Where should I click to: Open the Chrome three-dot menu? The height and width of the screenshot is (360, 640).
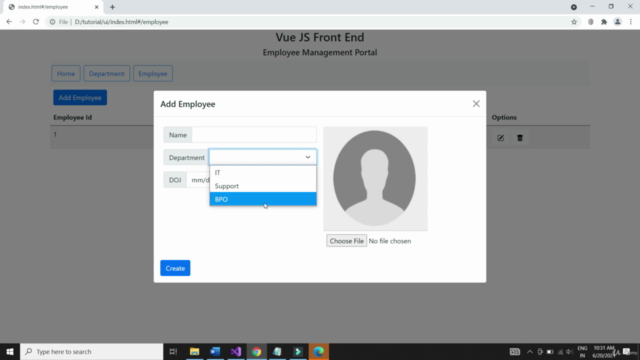631,22
